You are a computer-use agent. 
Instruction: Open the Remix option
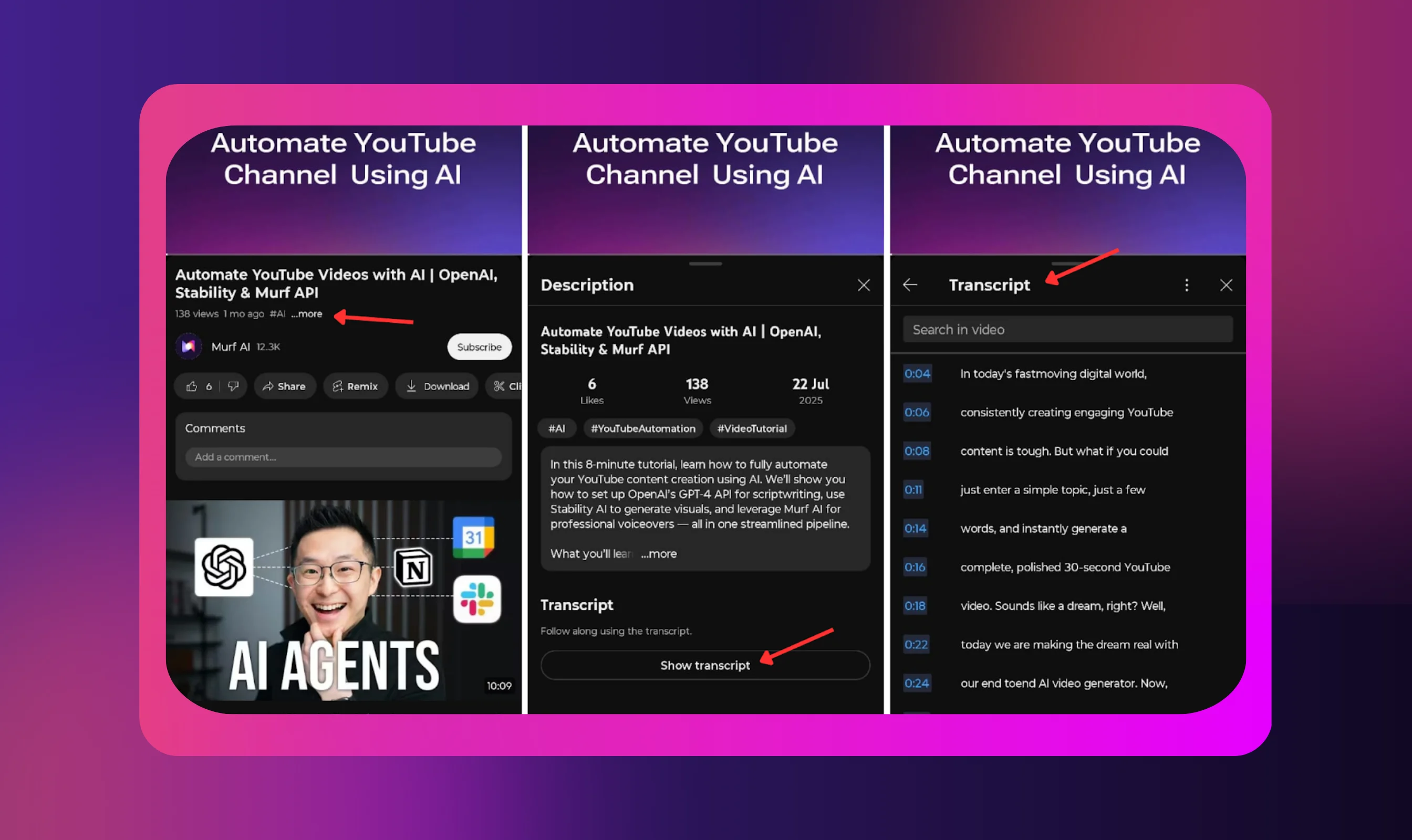(x=355, y=386)
